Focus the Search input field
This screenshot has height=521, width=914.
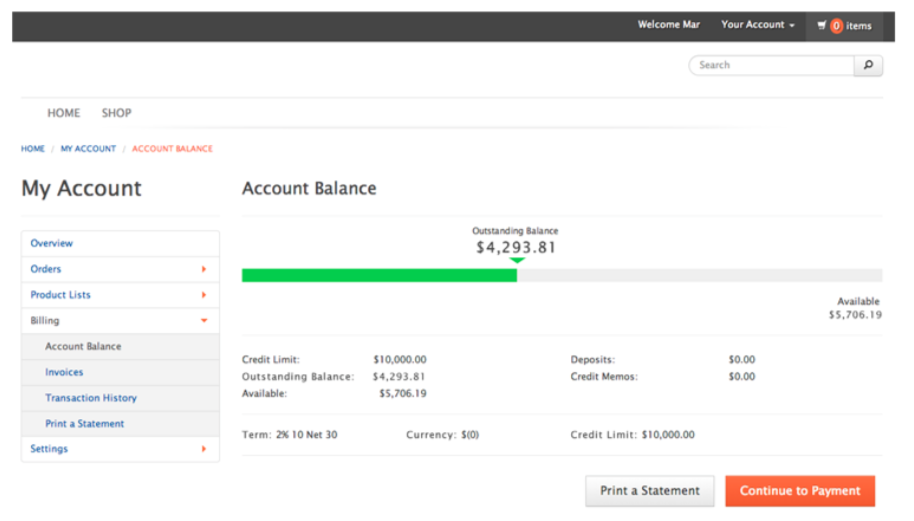pyautogui.click(x=772, y=65)
